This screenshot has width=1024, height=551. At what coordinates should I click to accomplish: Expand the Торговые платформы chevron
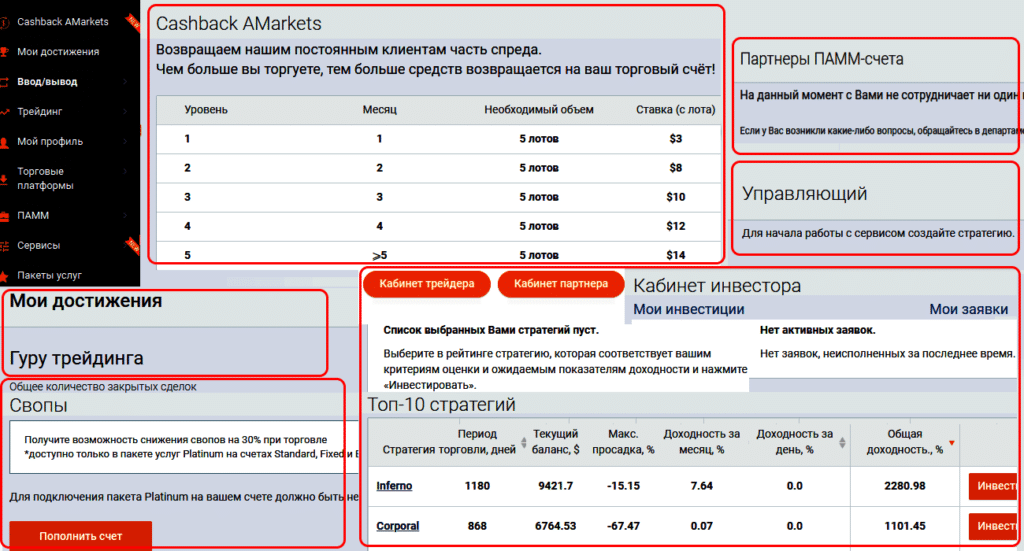125,171
